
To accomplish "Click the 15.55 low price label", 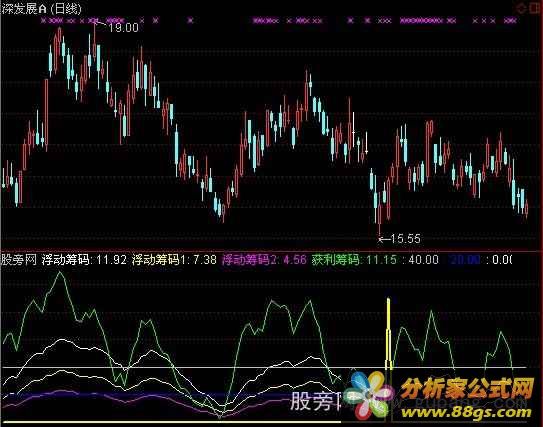I will point(406,239).
